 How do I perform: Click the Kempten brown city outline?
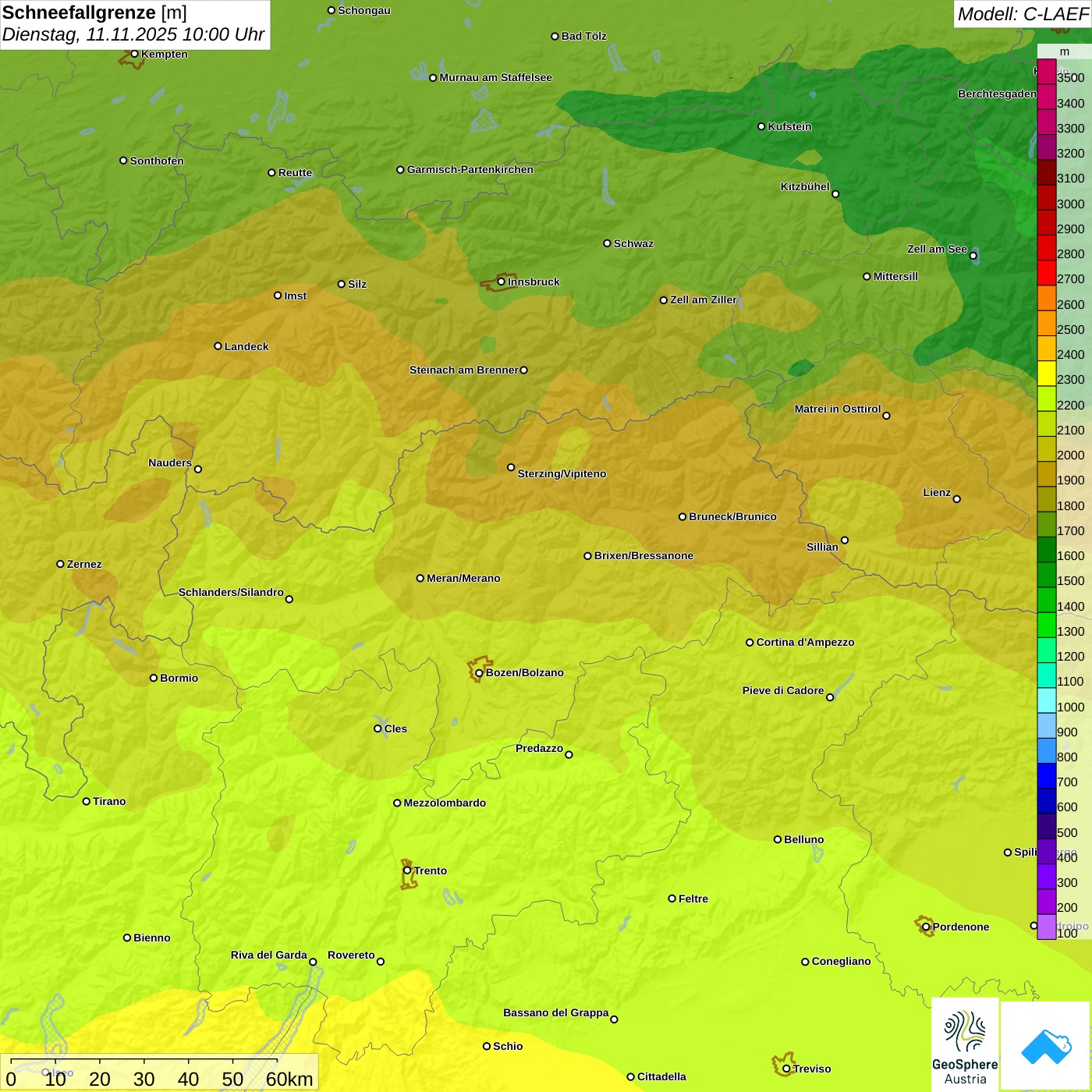pos(131,59)
